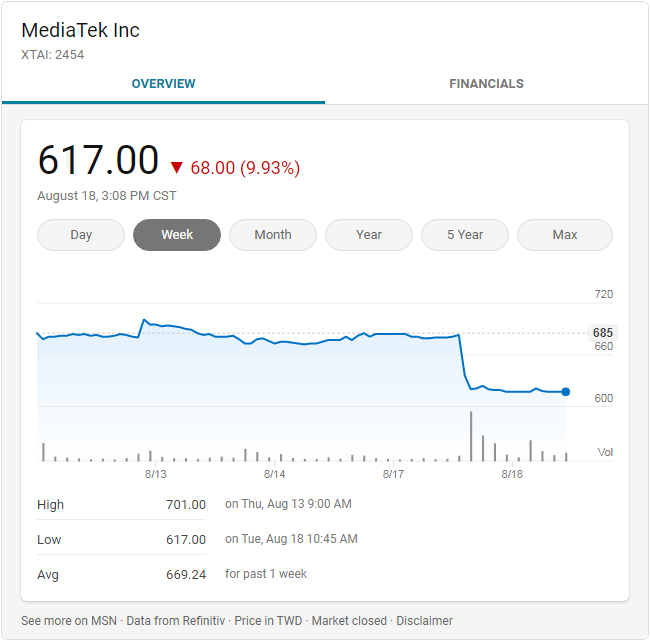This screenshot has height=641, width=650.
Task: Click the High value 701.00 row
Action: [186, 505]
